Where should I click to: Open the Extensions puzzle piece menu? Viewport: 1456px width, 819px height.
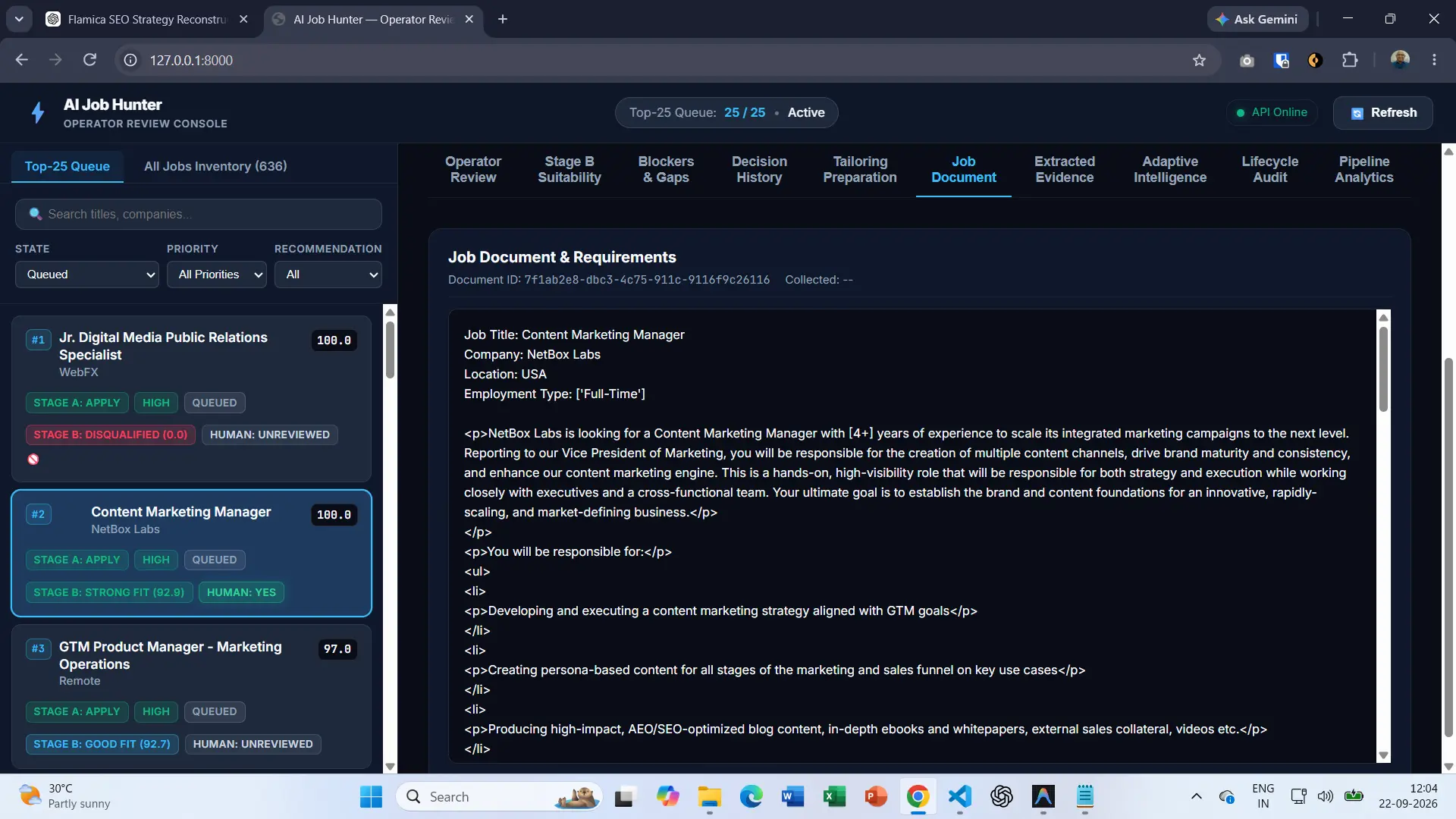click(1350, 60)
